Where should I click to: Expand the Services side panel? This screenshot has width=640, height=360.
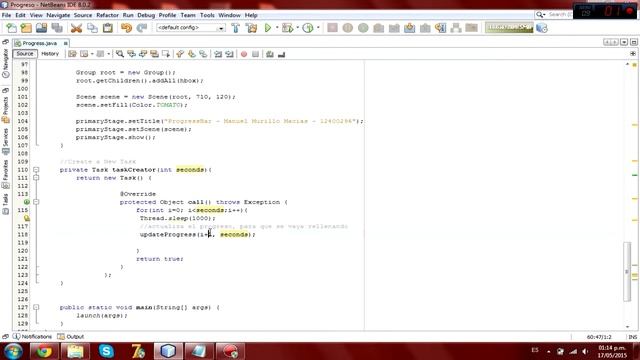(x=6, y=141)
